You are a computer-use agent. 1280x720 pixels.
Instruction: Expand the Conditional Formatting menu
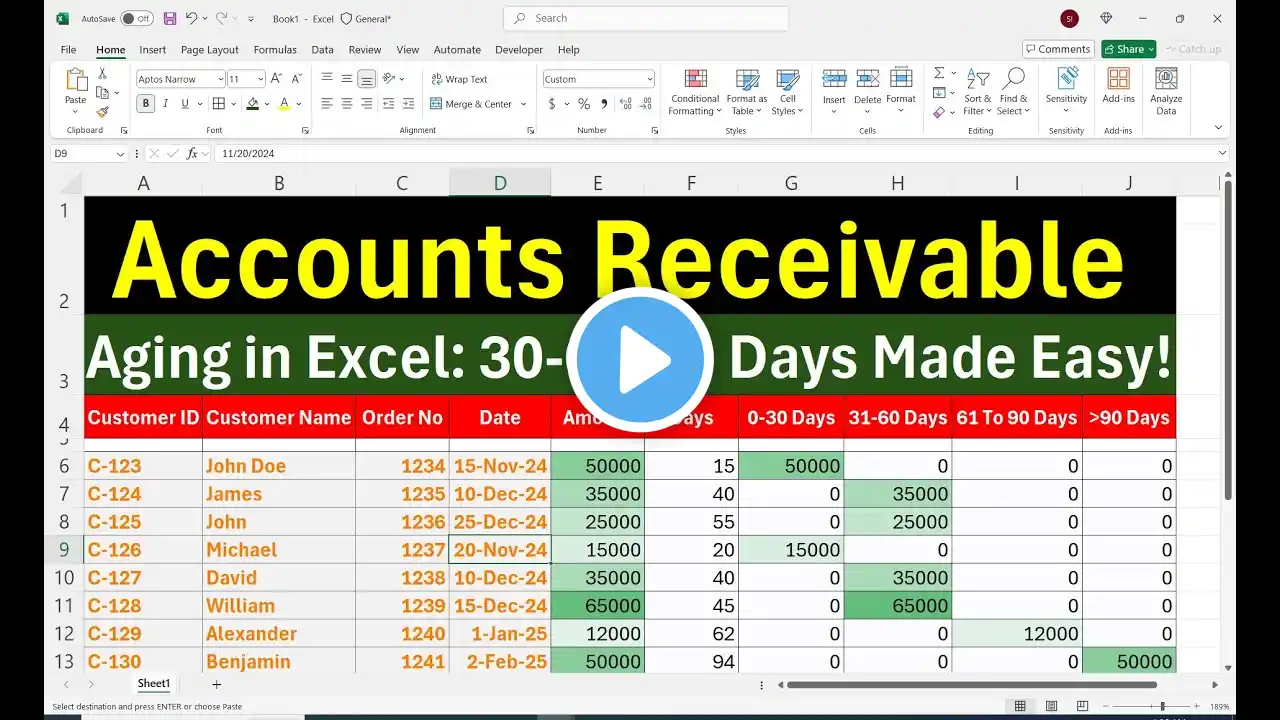695,91
